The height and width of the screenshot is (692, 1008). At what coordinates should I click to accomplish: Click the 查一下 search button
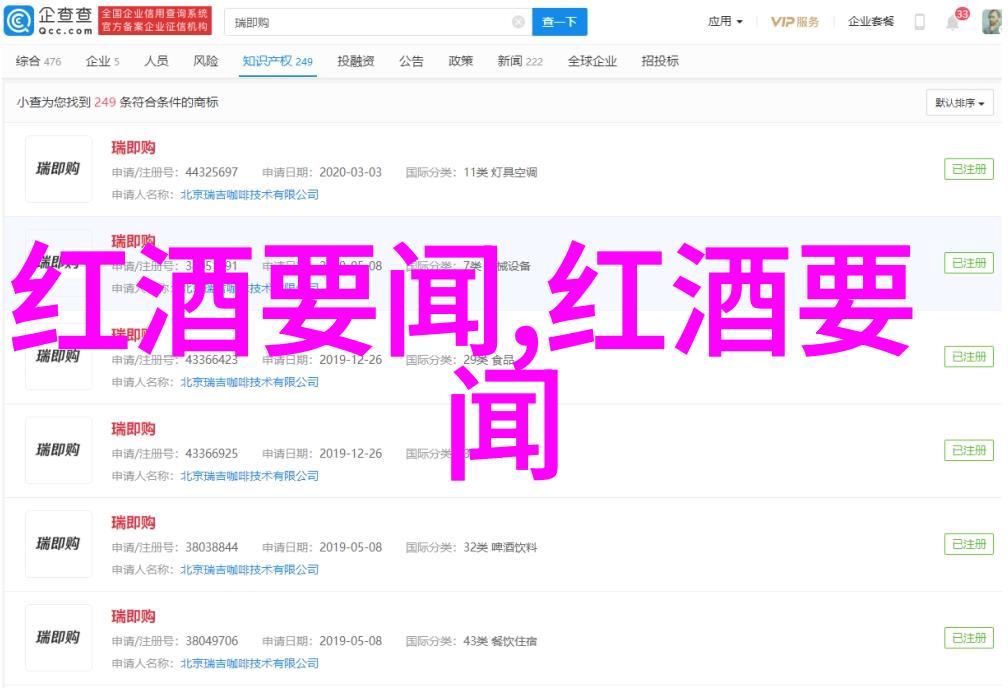coord(559,23)
